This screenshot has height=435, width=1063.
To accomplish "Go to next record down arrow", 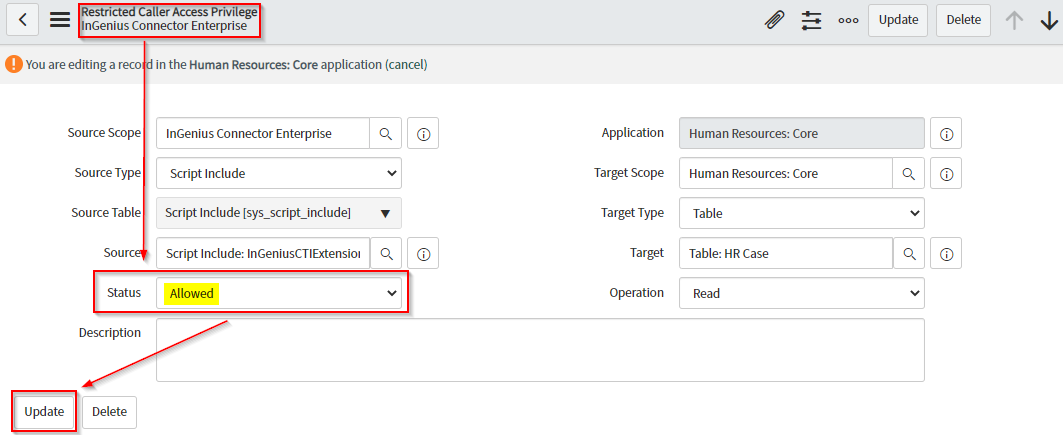I will pyautogui.click(x=1048, y=20).
